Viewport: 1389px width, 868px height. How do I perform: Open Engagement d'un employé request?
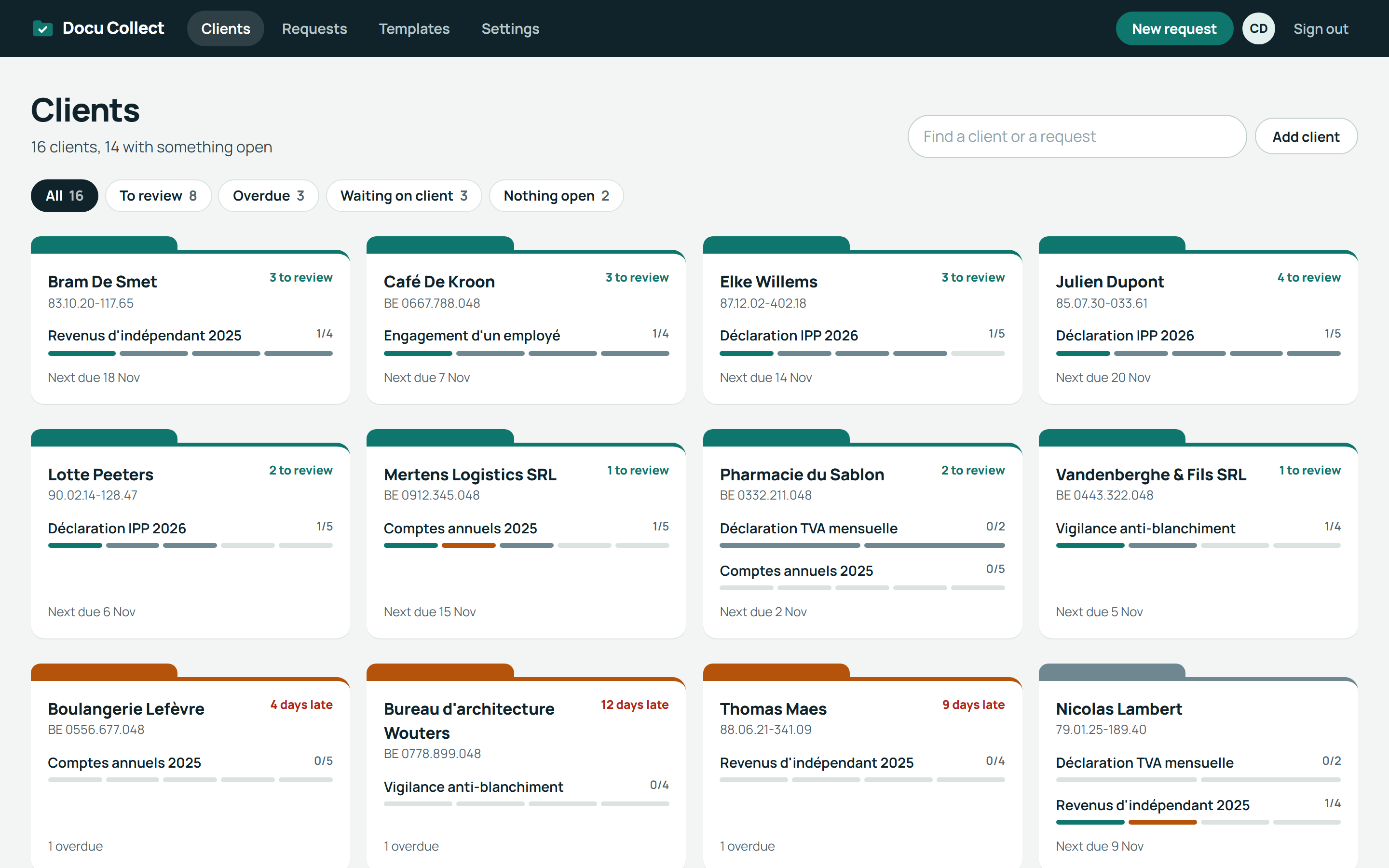(x=472, y=335)
